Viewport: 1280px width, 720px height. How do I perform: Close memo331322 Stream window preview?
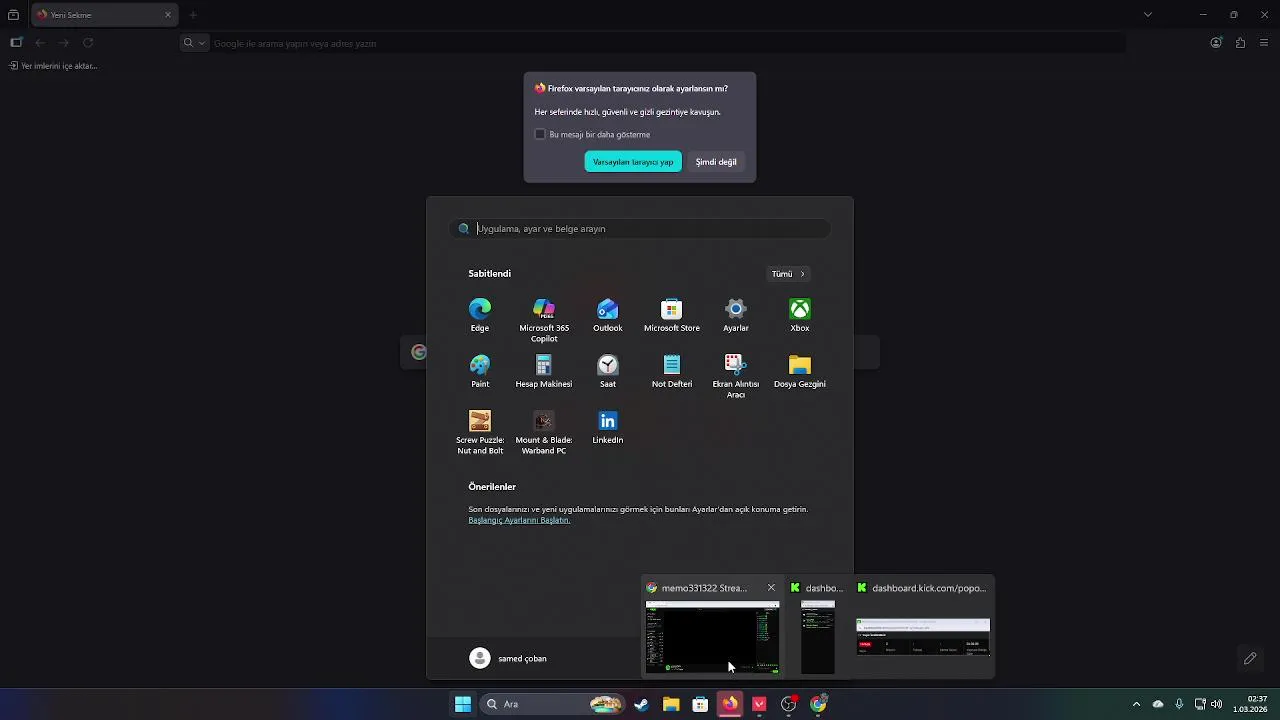tap(771, 588)
